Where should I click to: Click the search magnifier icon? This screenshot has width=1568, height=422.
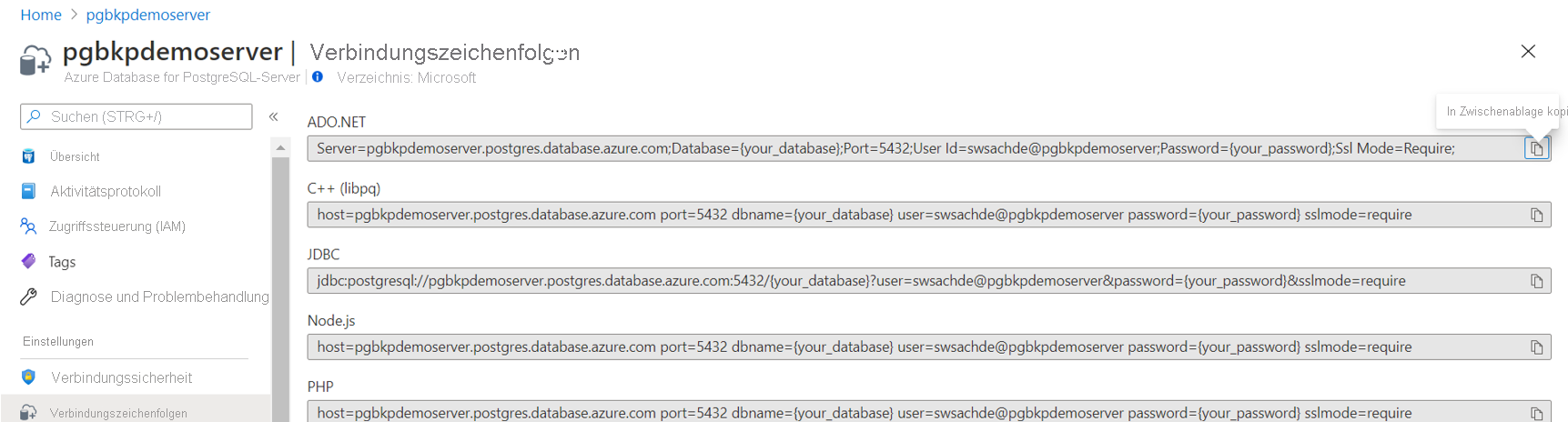[35, 116]
